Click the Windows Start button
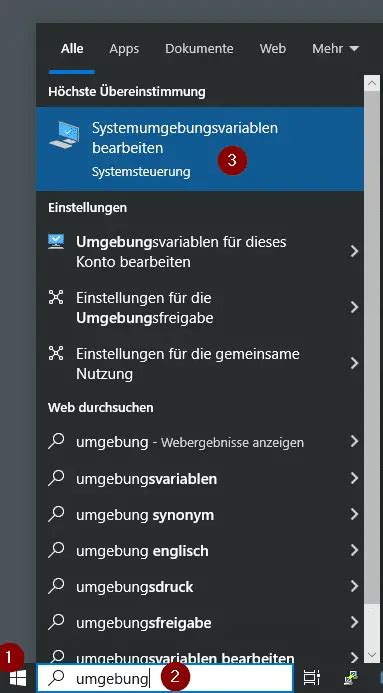 pyautogui.click(x=18, y=678)
